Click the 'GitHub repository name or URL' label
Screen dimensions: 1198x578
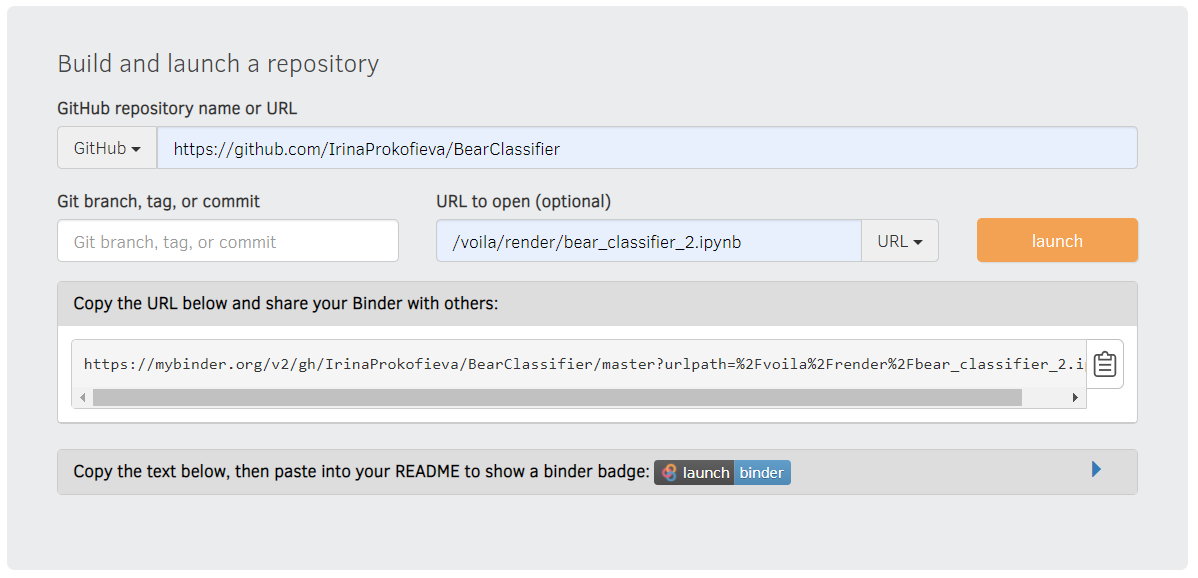coord(177,109)
